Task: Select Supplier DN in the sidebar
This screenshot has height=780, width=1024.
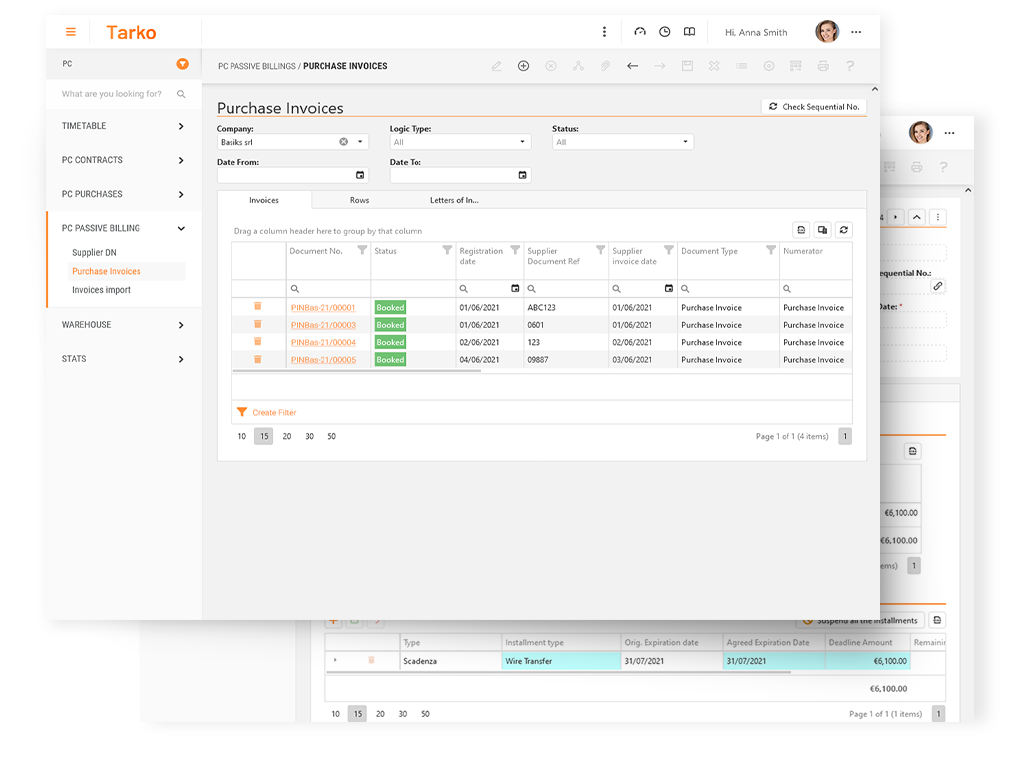Action: pos(94,253)
